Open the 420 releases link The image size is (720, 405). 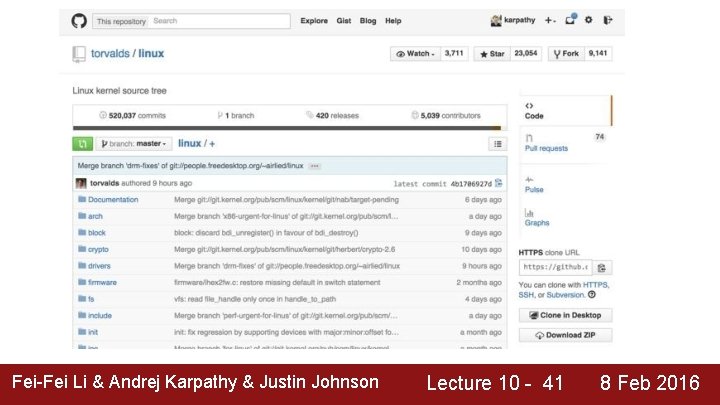(332, 116)
